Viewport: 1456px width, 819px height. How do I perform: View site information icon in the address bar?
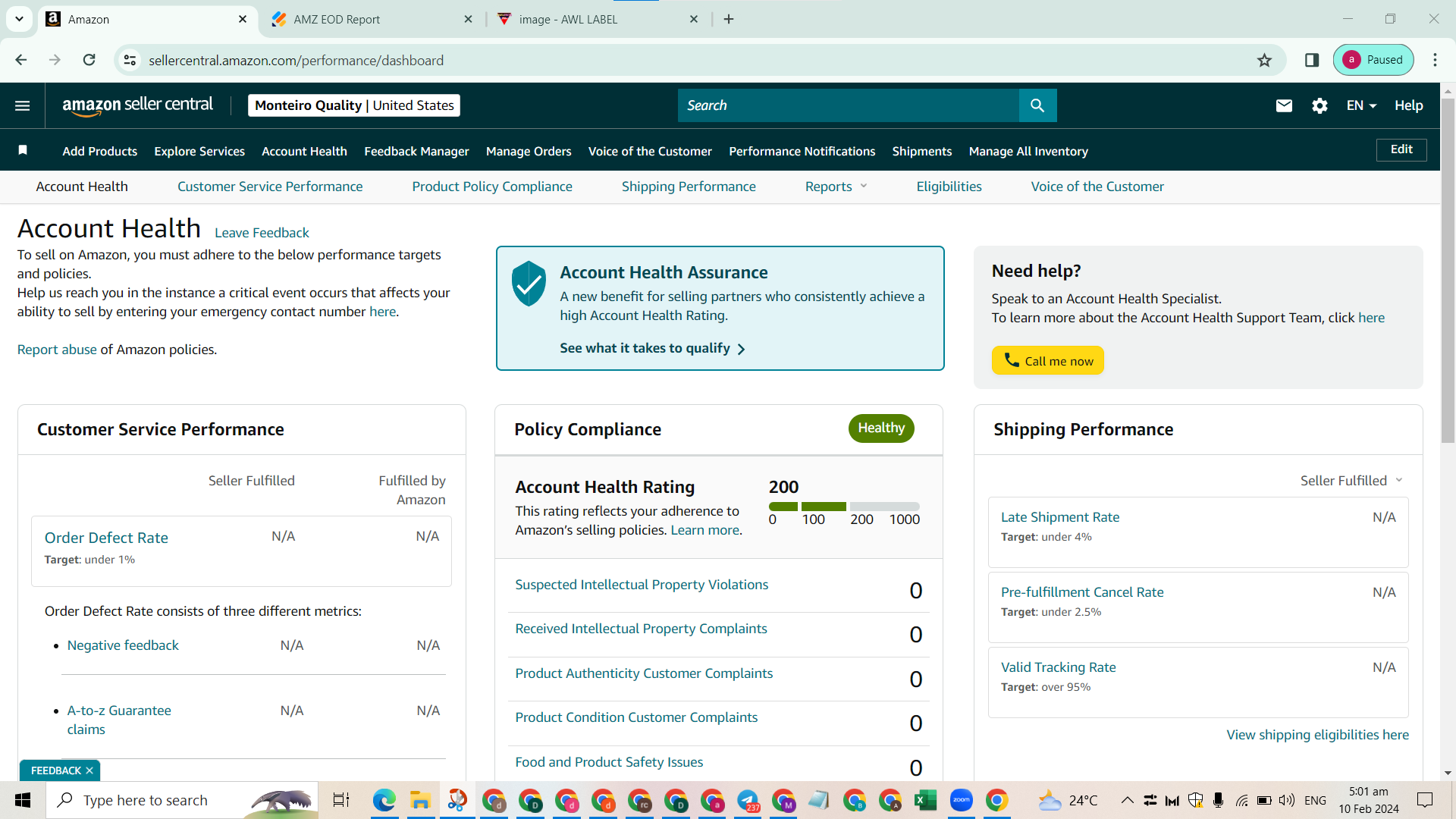pos(130,60)
